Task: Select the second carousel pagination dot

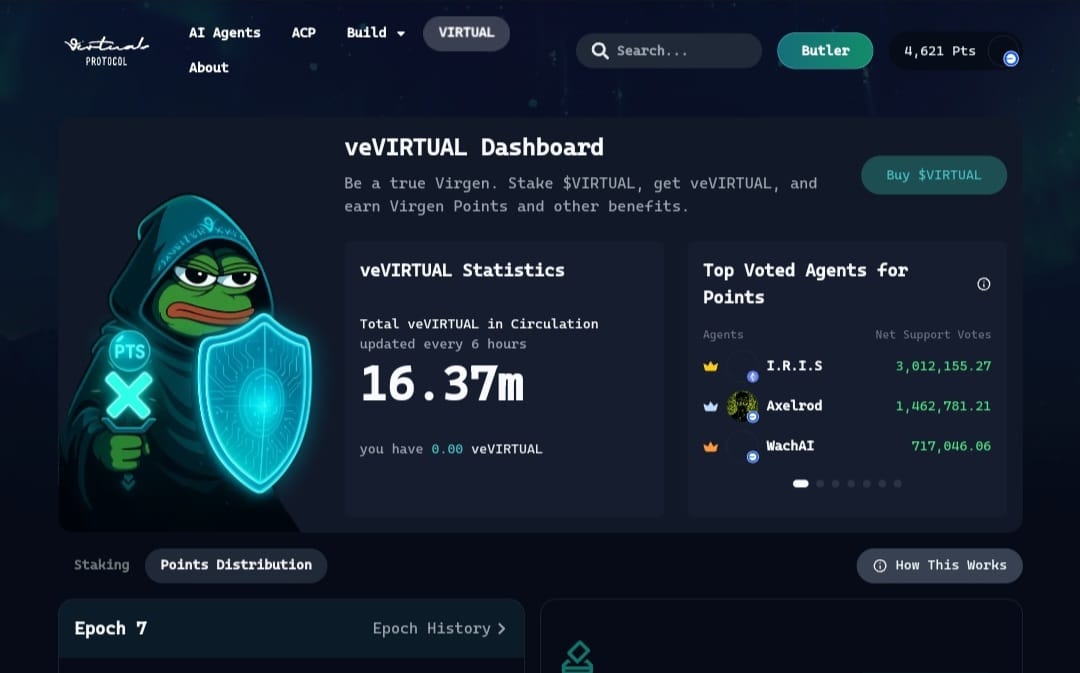Action: (820, 484)
